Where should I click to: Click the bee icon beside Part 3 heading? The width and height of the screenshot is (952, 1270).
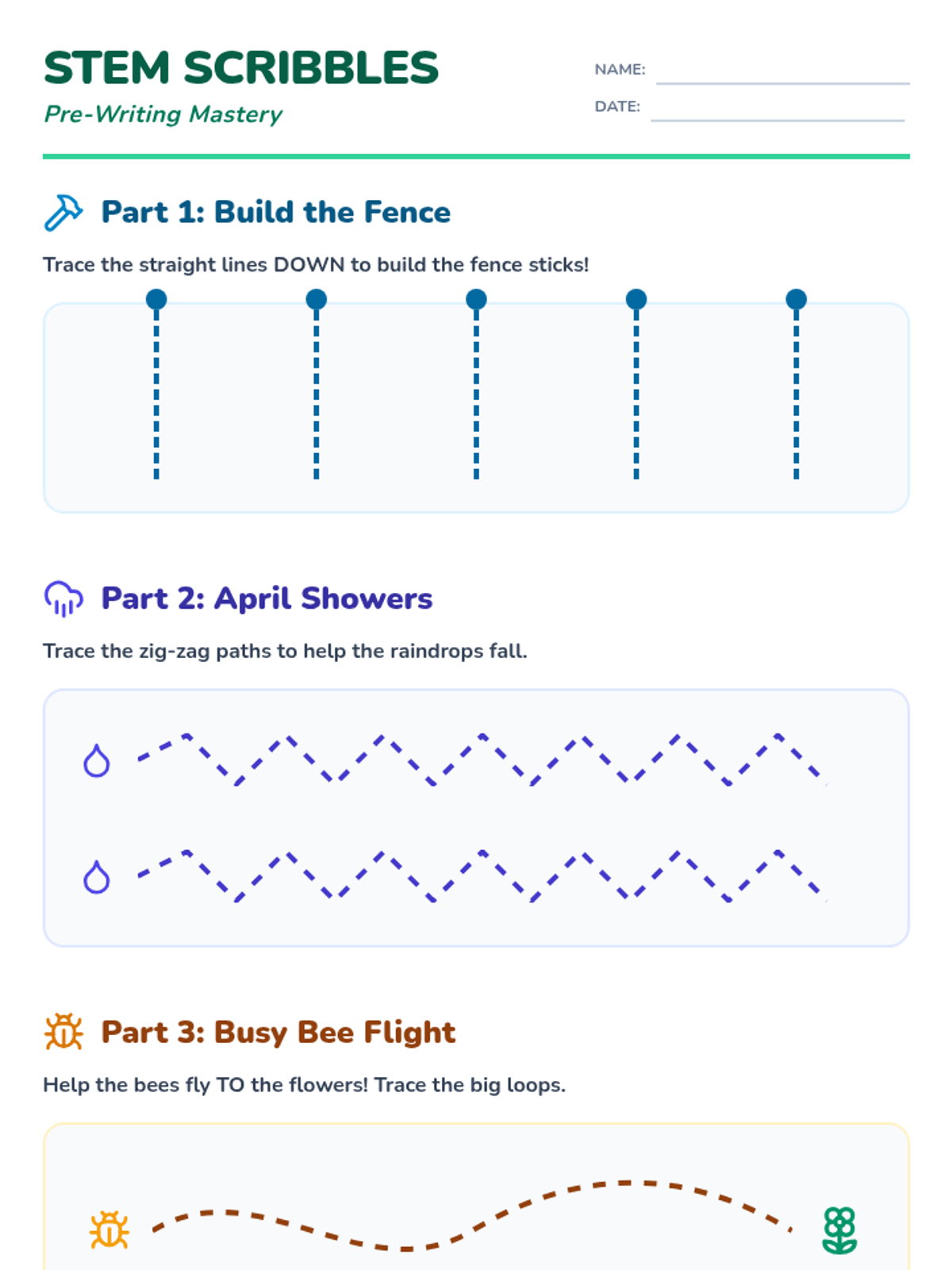63,1032
